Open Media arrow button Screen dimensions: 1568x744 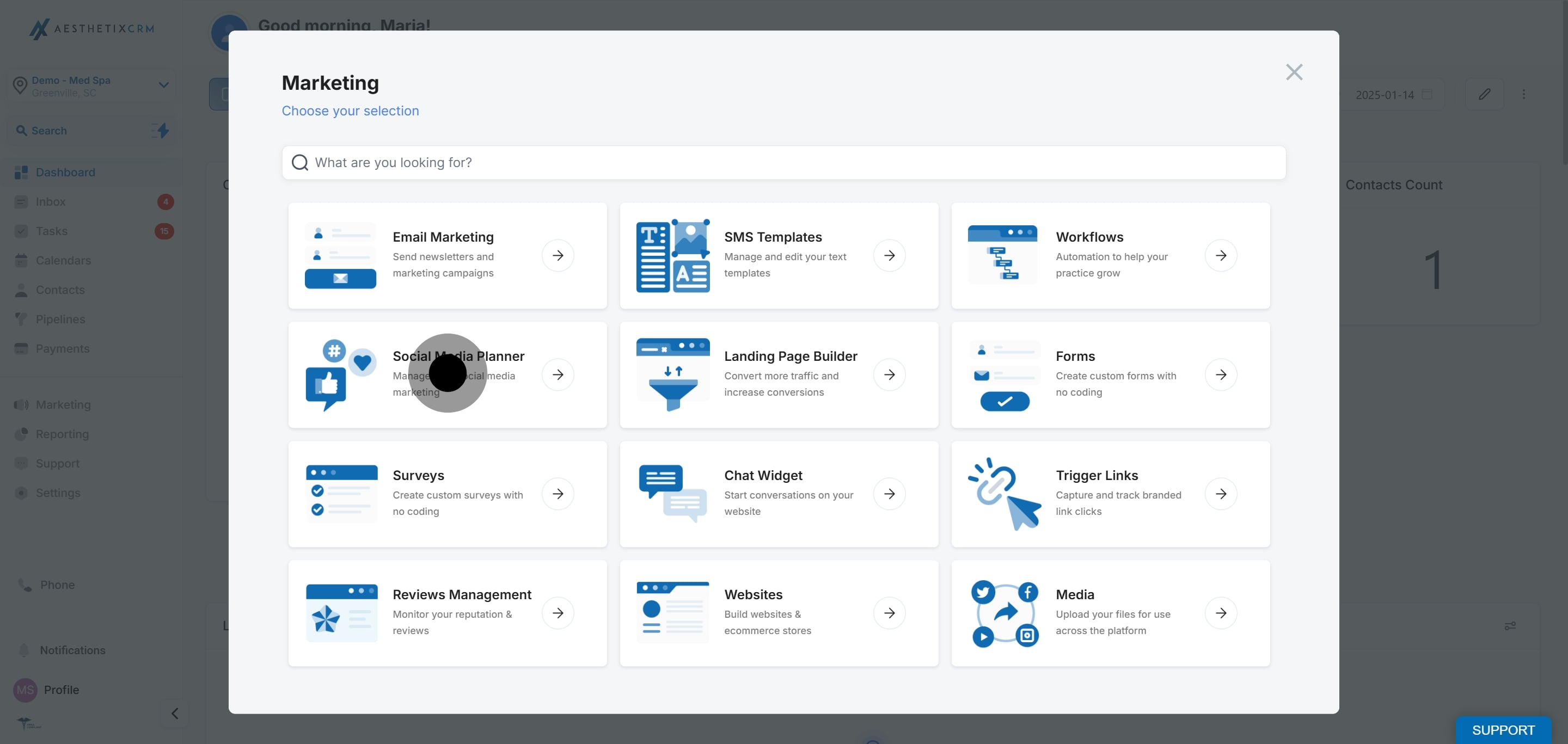1221,613
